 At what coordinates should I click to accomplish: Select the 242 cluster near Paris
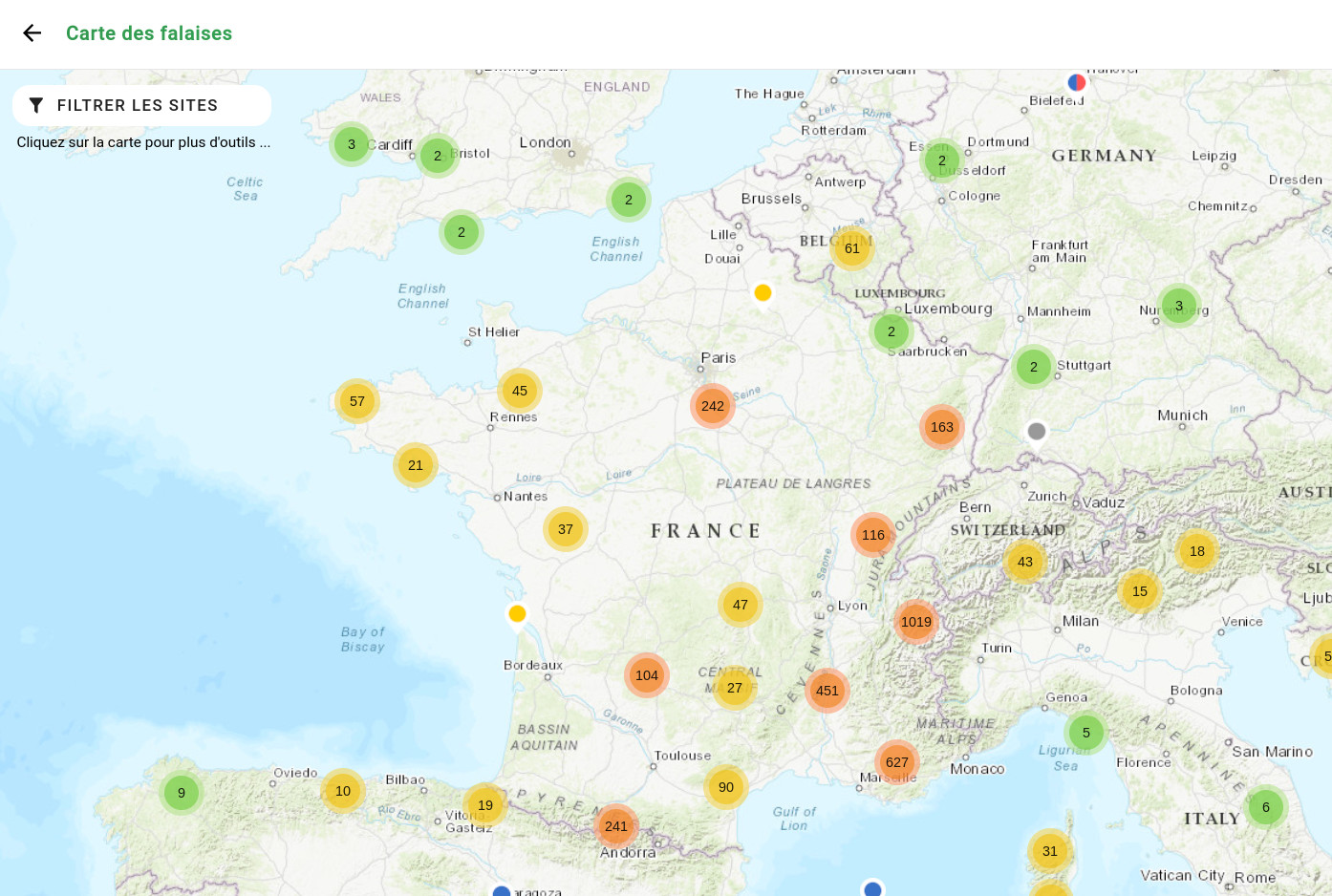[713, 406]
